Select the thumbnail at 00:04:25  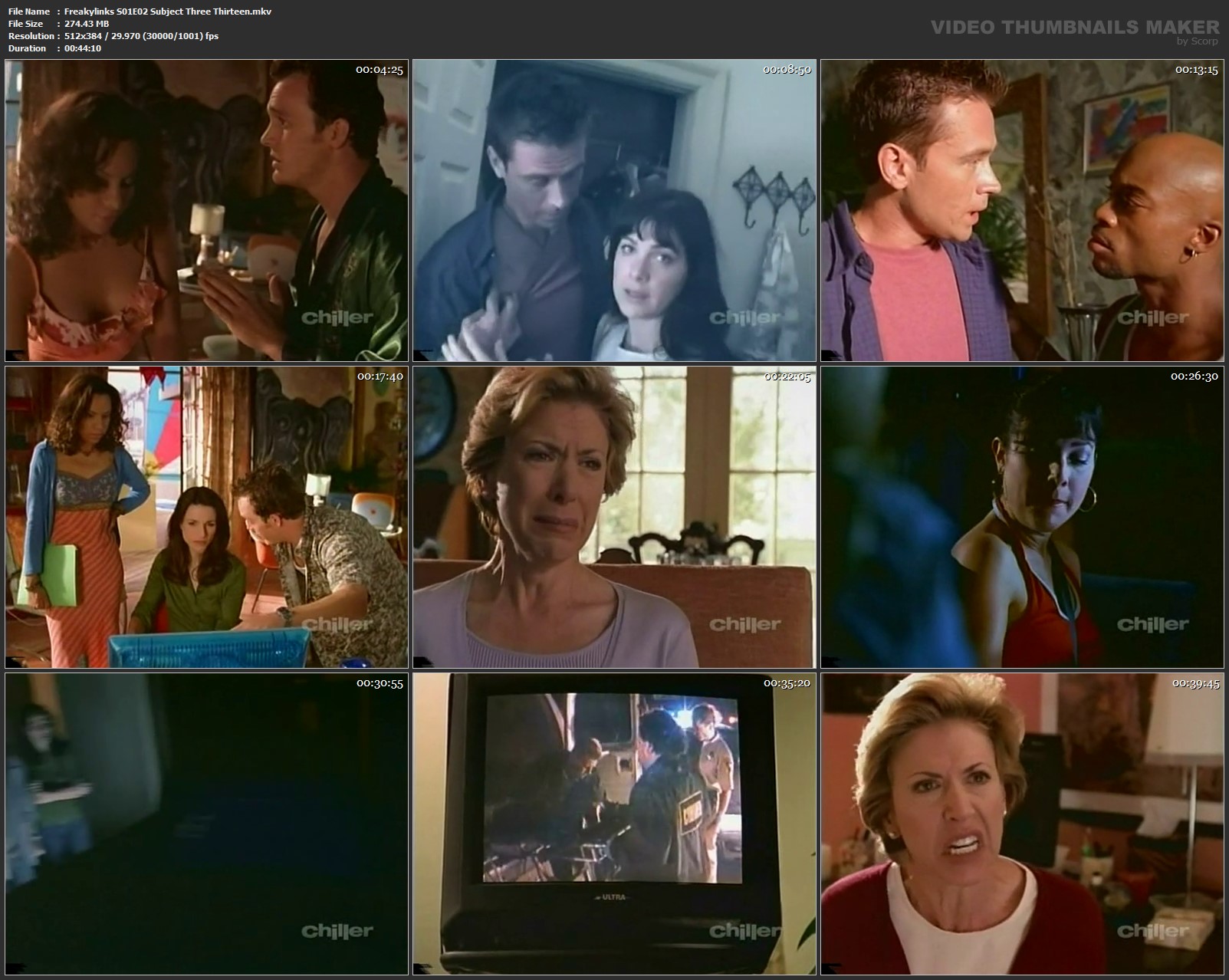206,210
